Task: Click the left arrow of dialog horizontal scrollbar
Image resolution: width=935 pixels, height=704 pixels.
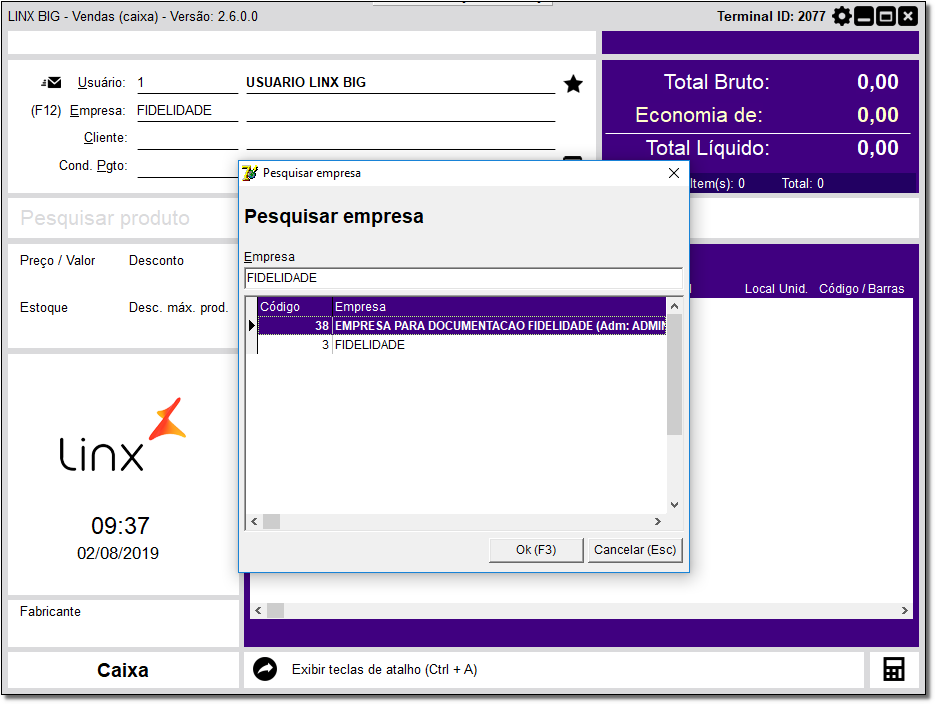Action: click(254, 522)
